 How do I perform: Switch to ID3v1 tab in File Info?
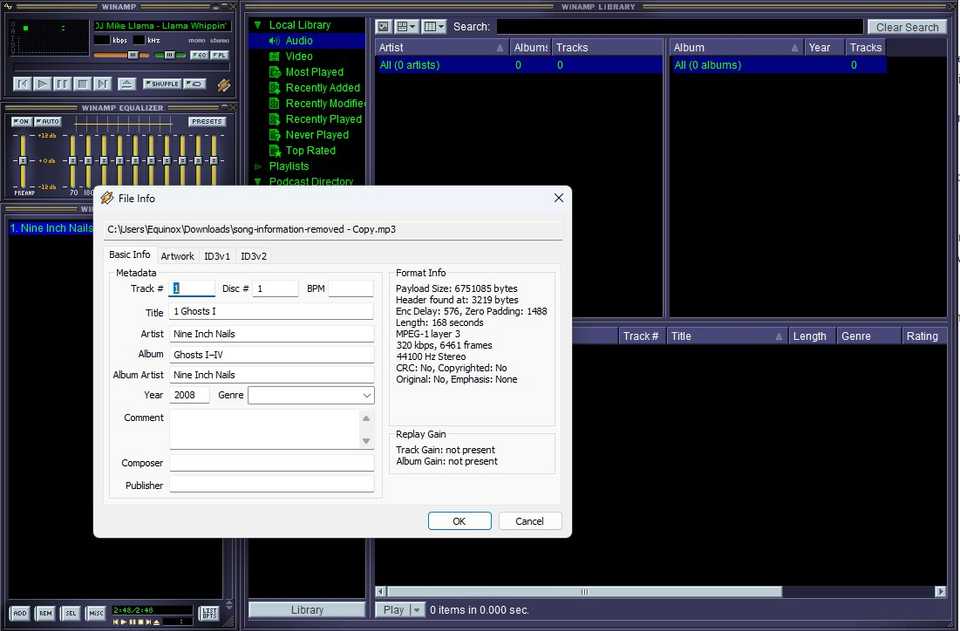[x=217, y=256]
